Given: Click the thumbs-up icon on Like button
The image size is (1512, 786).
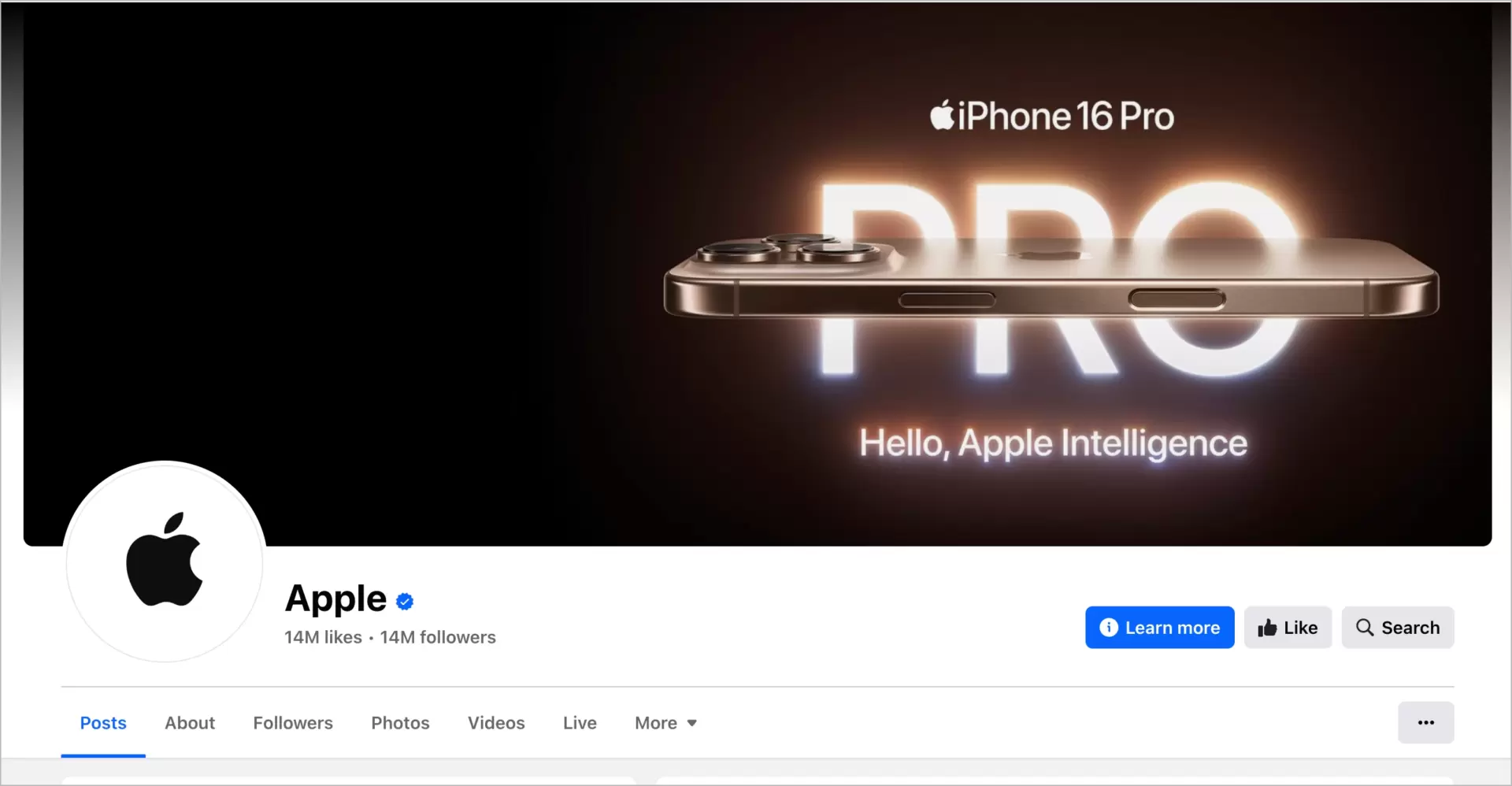Looking at the screenshot, I should point(1267,628).
